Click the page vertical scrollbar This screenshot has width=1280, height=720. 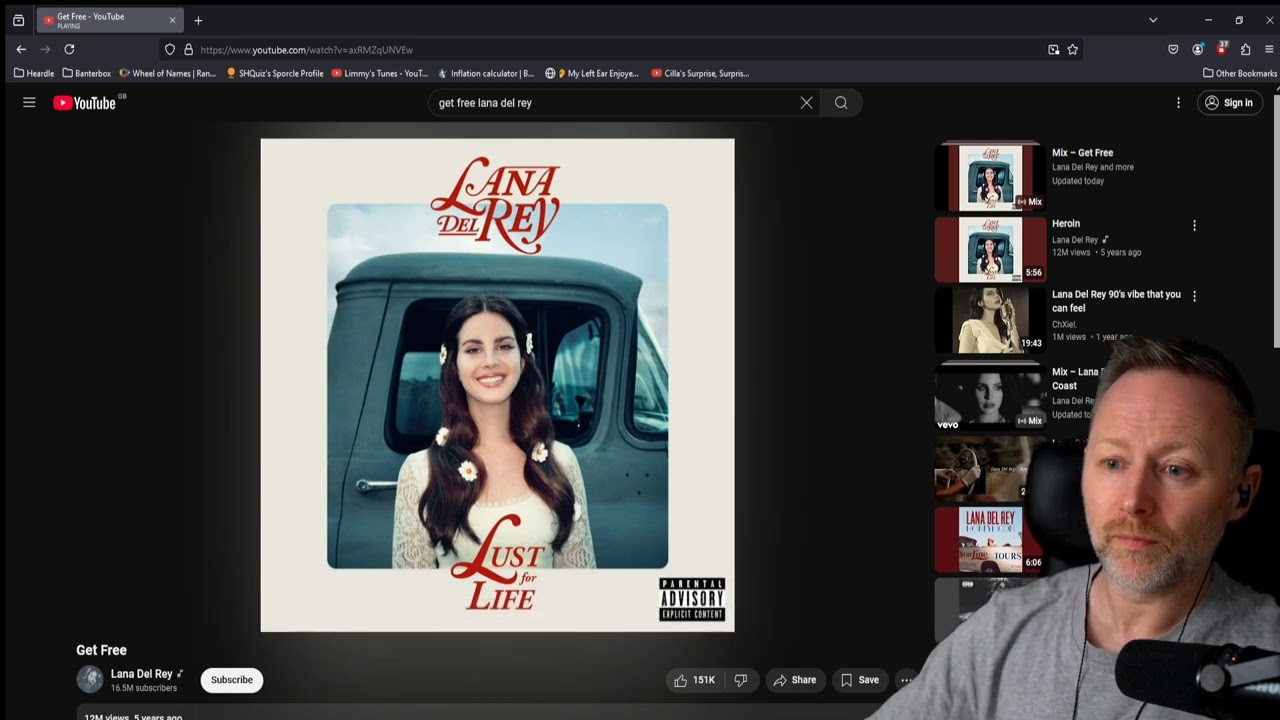[x=1275, y=220]
